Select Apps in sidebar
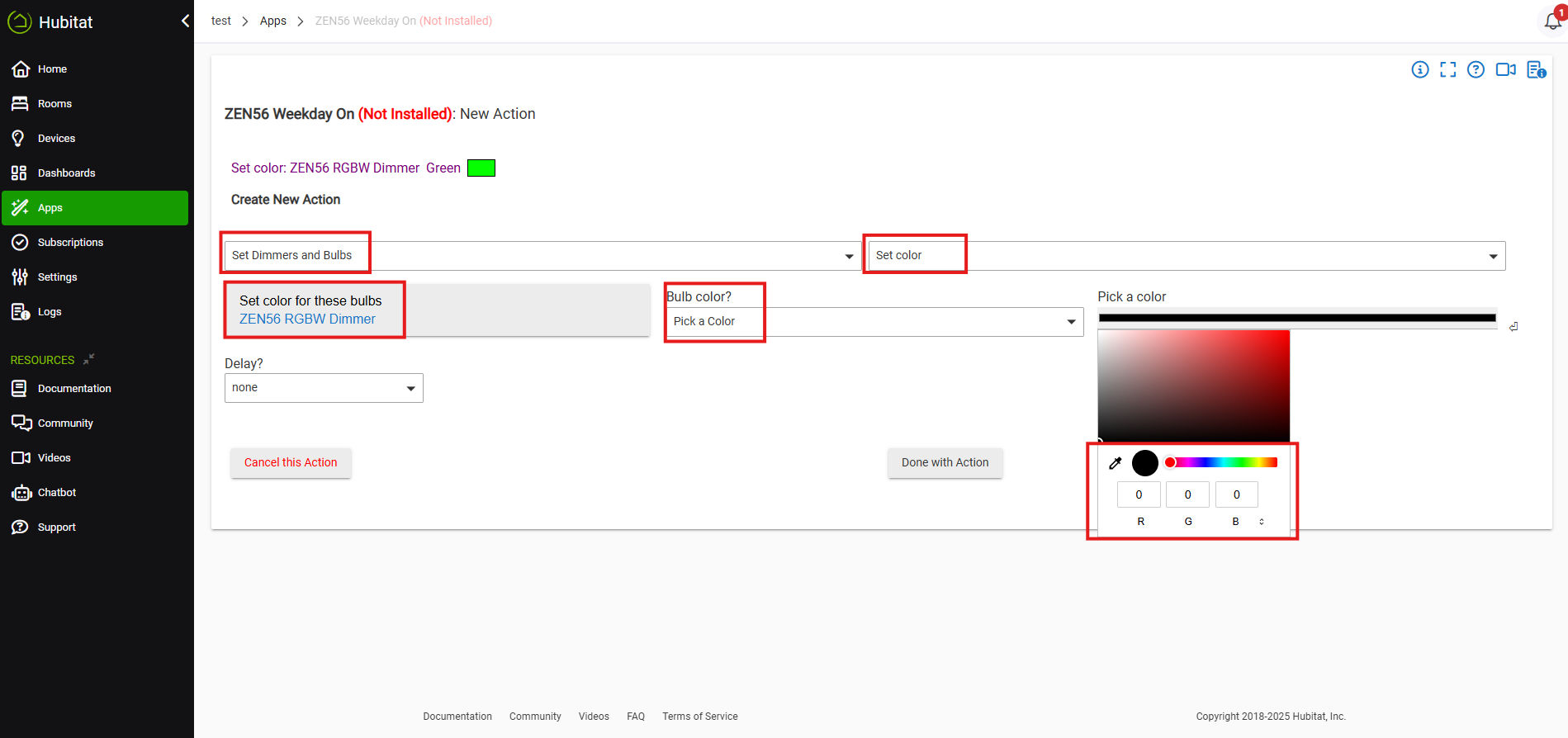The height and width of the screenshot is (738, 1568). [x=95, y=208]
